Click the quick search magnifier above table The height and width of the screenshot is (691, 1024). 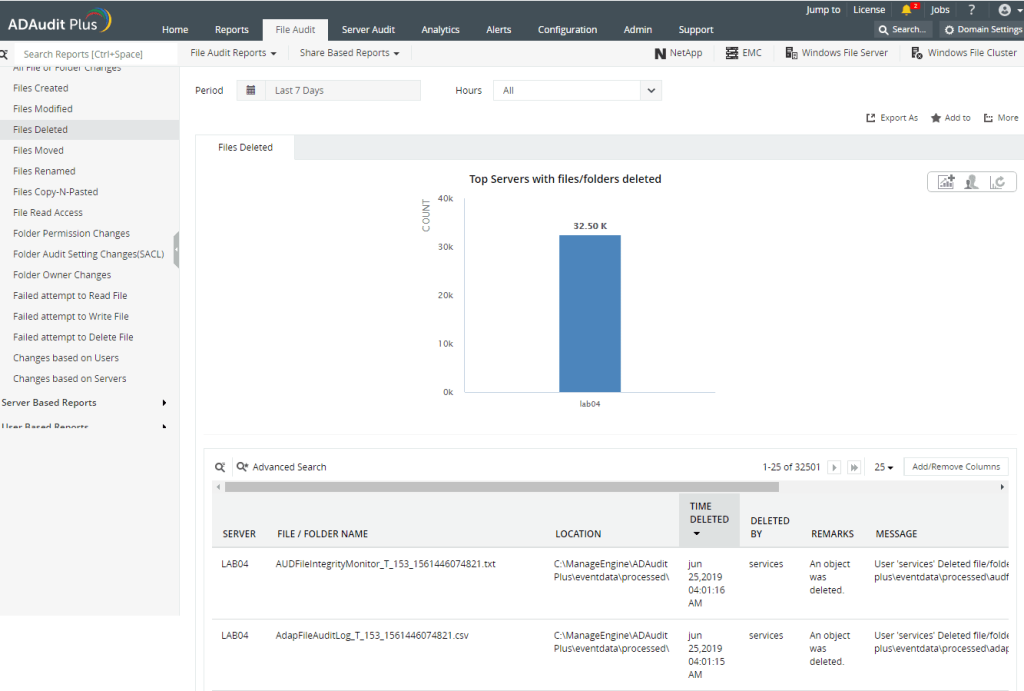[220, 467]
